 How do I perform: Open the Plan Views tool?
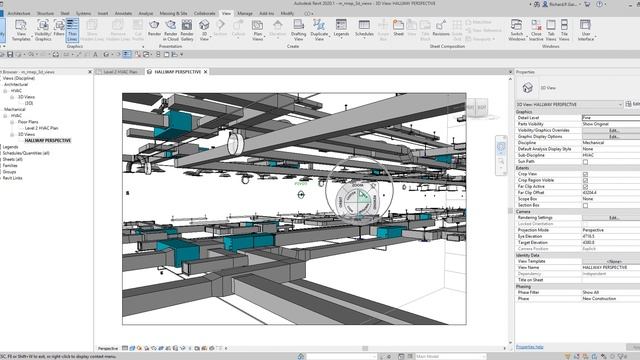pyautogui.click(x=258, y=30)
